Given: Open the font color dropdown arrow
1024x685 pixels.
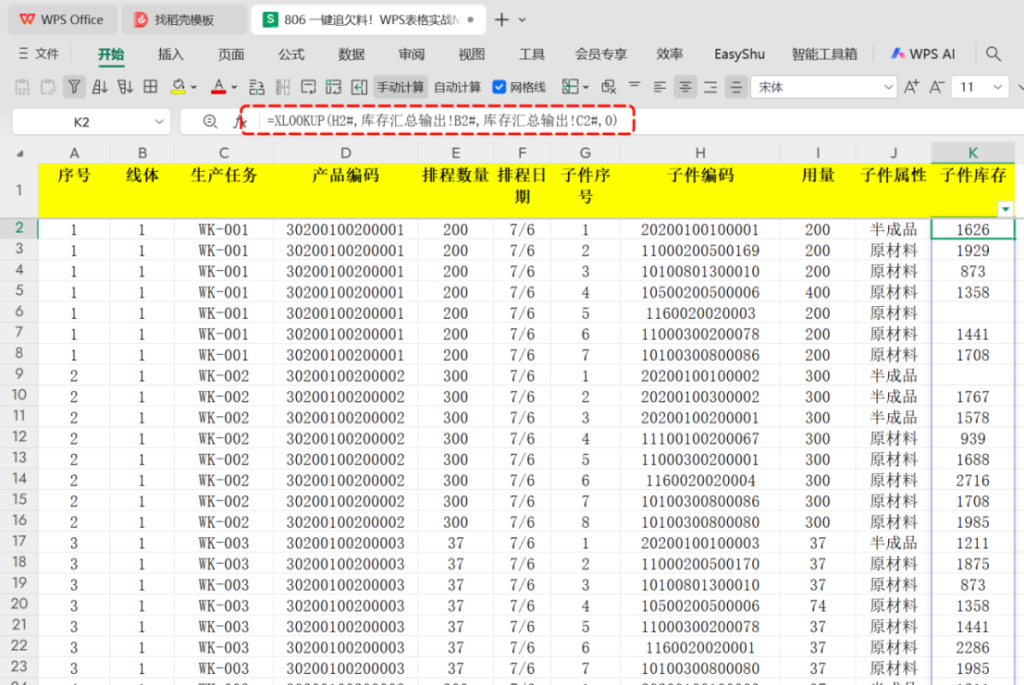Looking at the screenshot, I should click(234, 88).
